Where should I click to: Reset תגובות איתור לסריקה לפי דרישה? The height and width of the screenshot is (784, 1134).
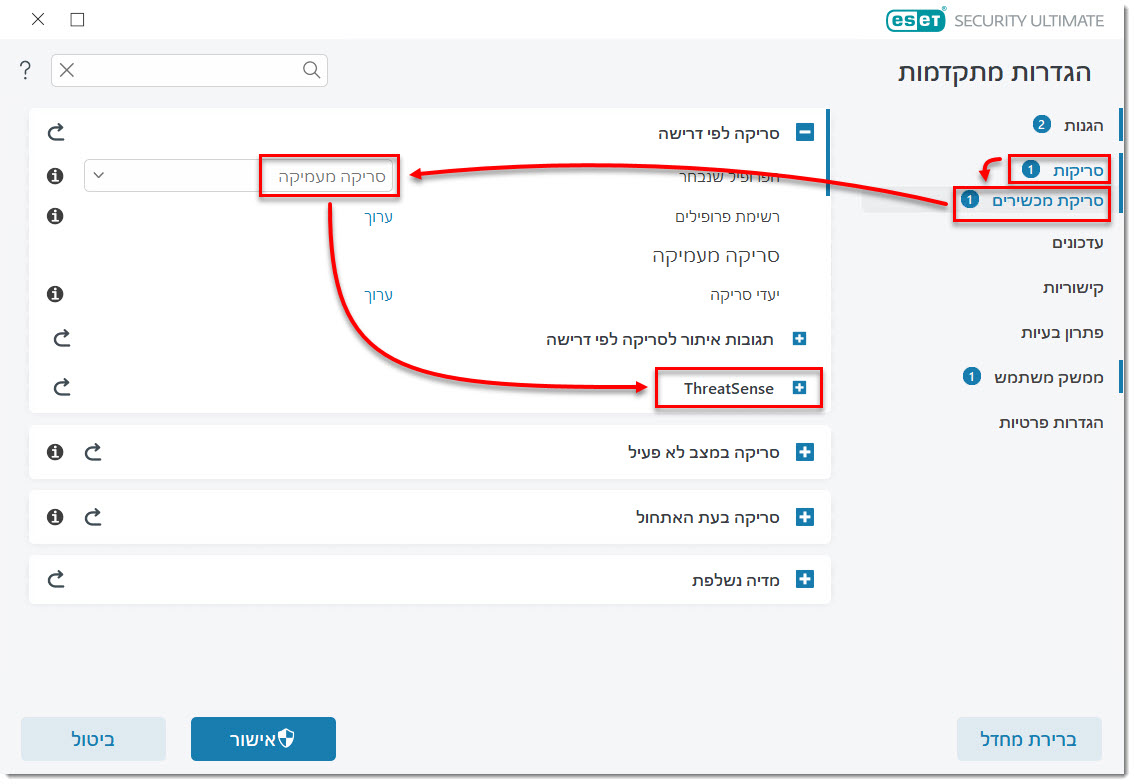61,338
